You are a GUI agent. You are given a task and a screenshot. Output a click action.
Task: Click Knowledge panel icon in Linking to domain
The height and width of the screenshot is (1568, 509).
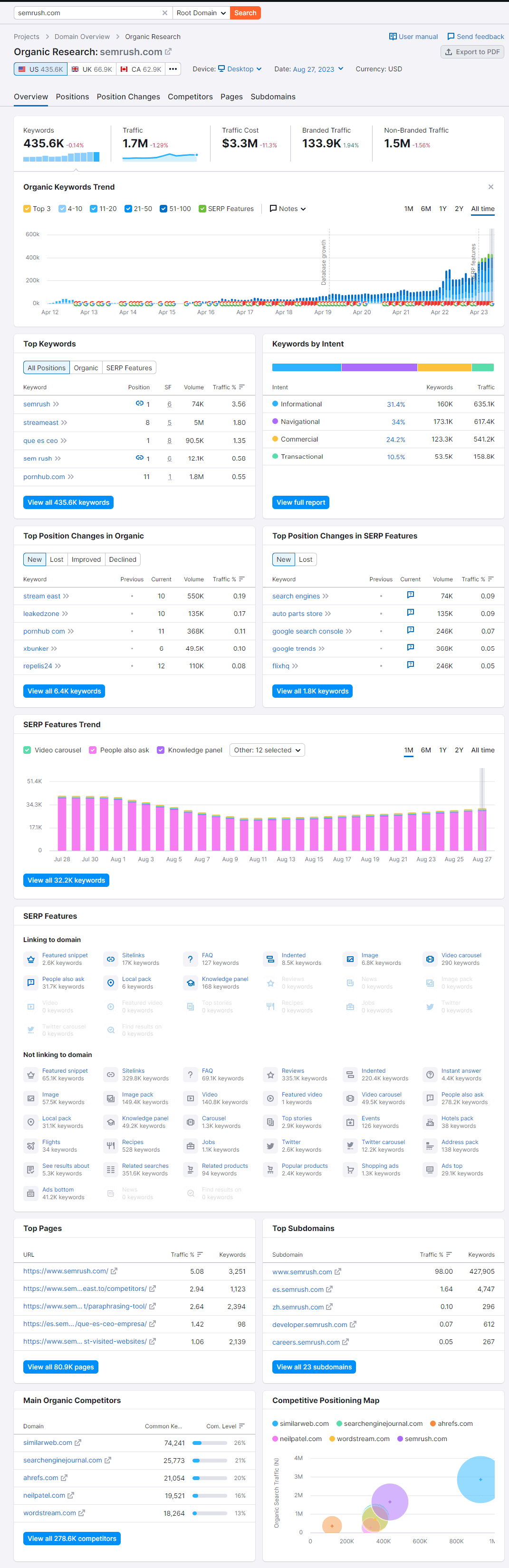click(190, 983)
